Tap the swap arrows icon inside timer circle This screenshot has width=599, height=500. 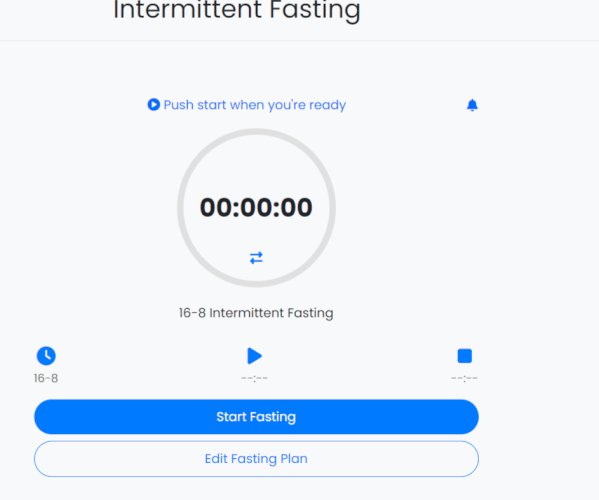(256, 258)
